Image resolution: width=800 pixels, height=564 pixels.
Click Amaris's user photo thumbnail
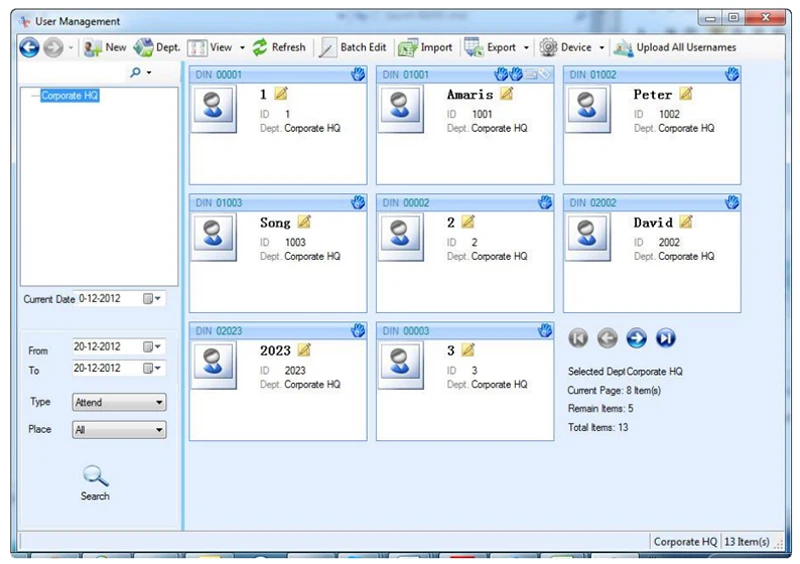tap(401, 109)
